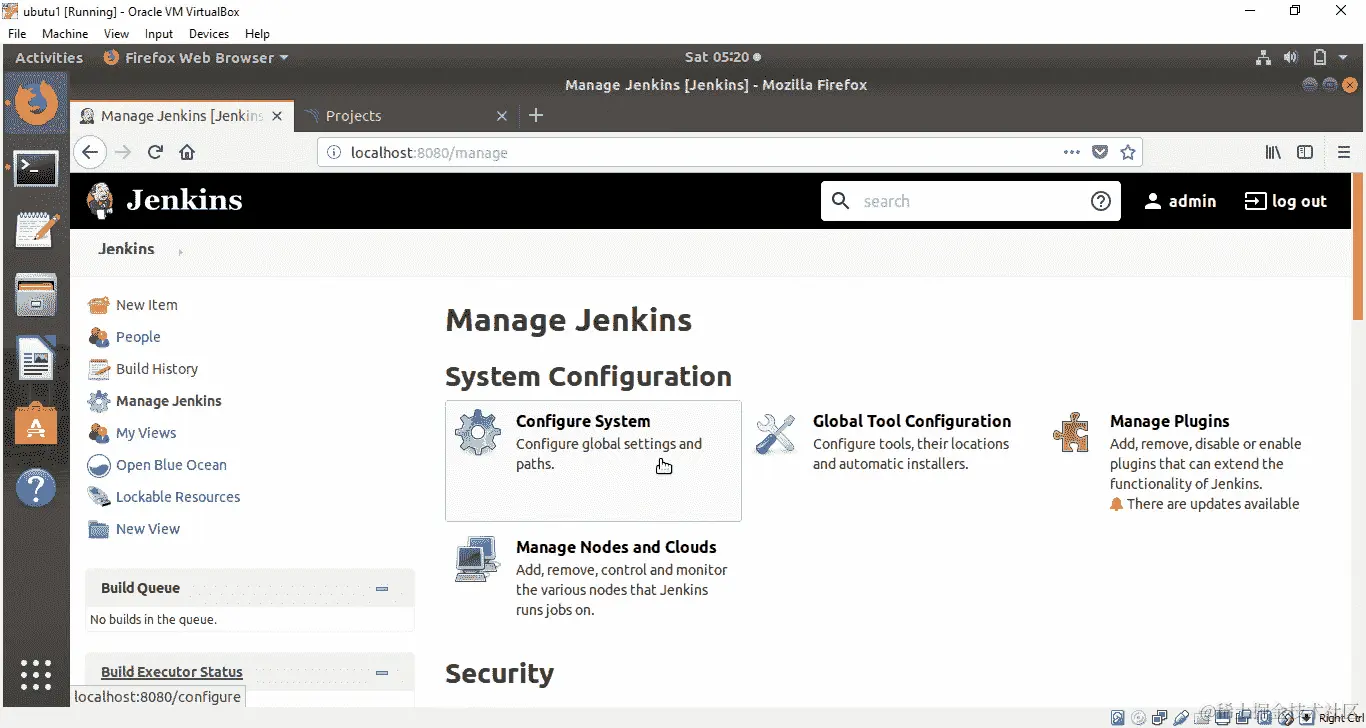Image resolution: width=1366 pixels, height=728 pixels.
Task: Open page actions three-dot menu
Action: 1072,152
